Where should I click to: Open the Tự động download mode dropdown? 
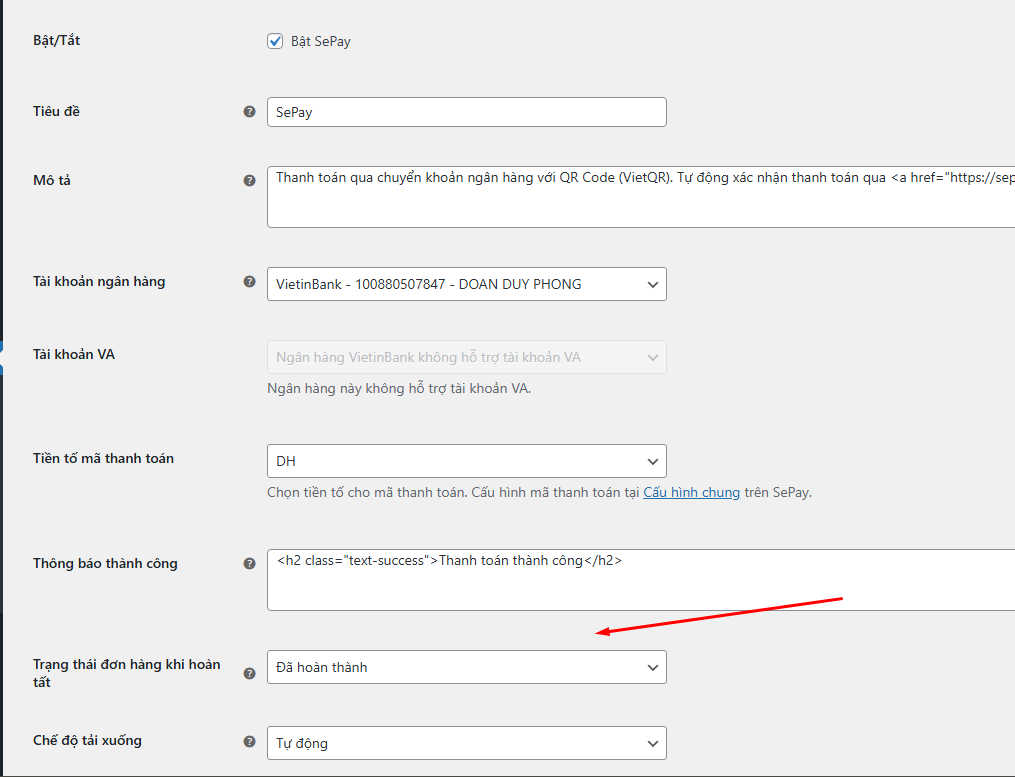467,743
